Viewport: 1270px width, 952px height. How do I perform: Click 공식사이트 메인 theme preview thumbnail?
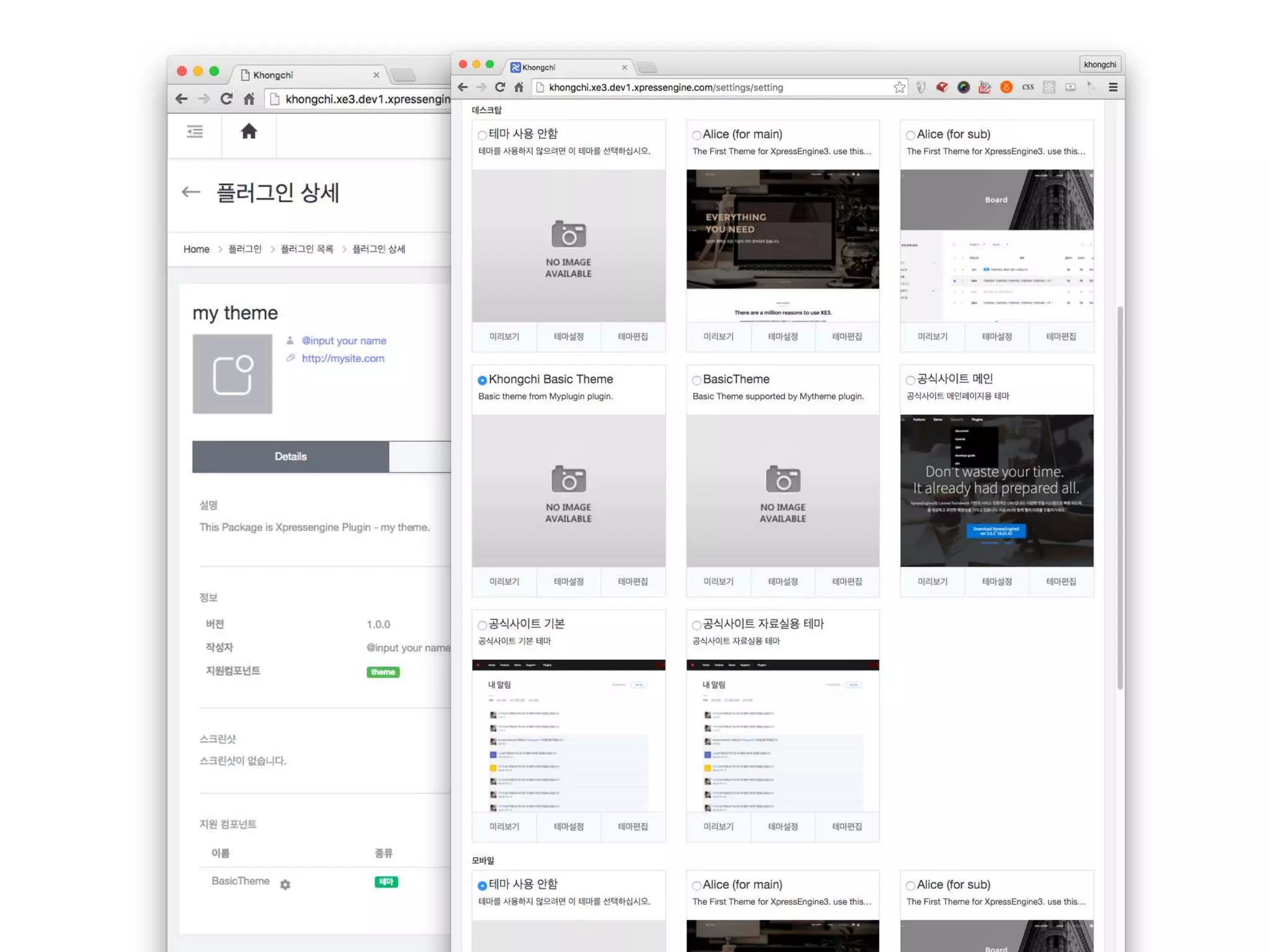pyautogui.click(x=997, y=490)
